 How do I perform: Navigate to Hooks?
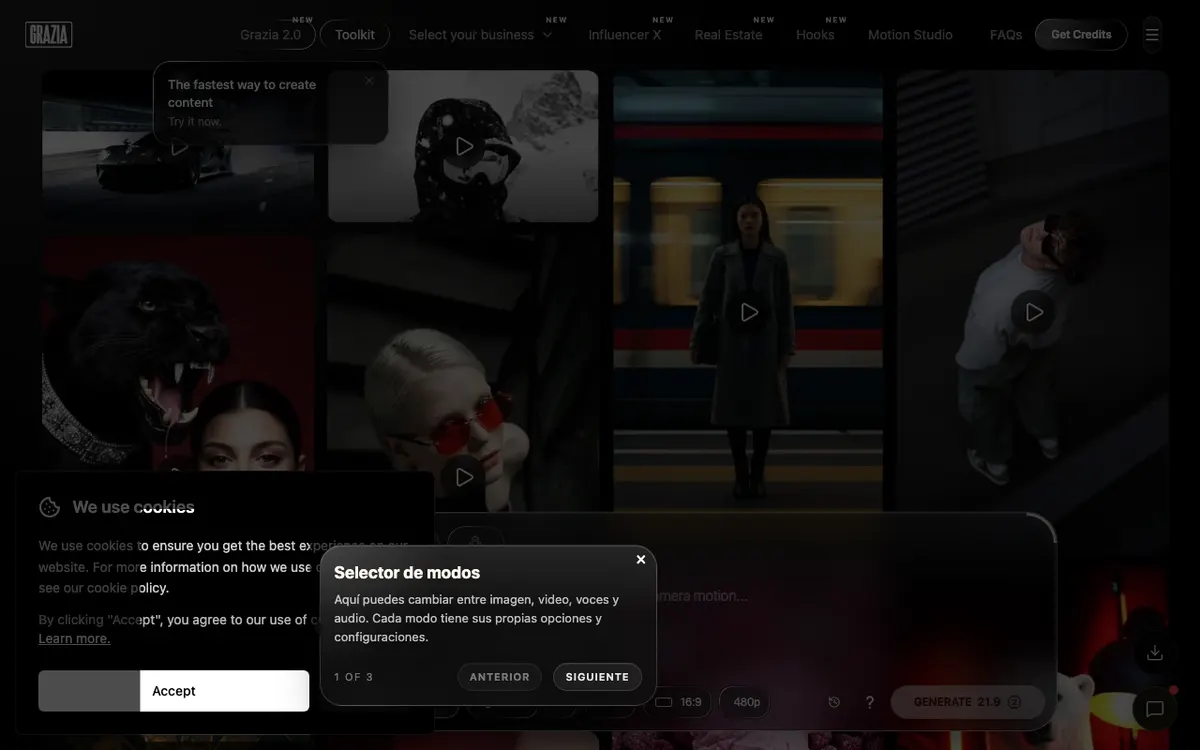(815, 35)
